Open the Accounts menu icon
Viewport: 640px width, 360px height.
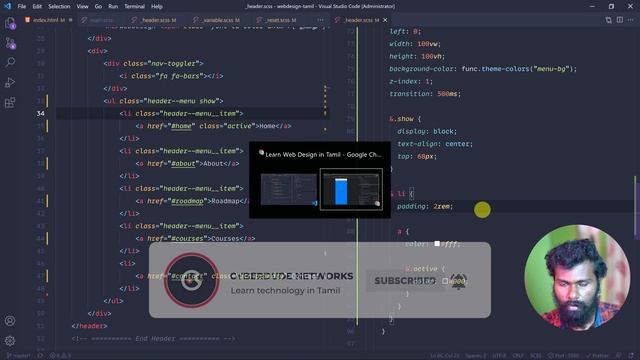point(10,321)
